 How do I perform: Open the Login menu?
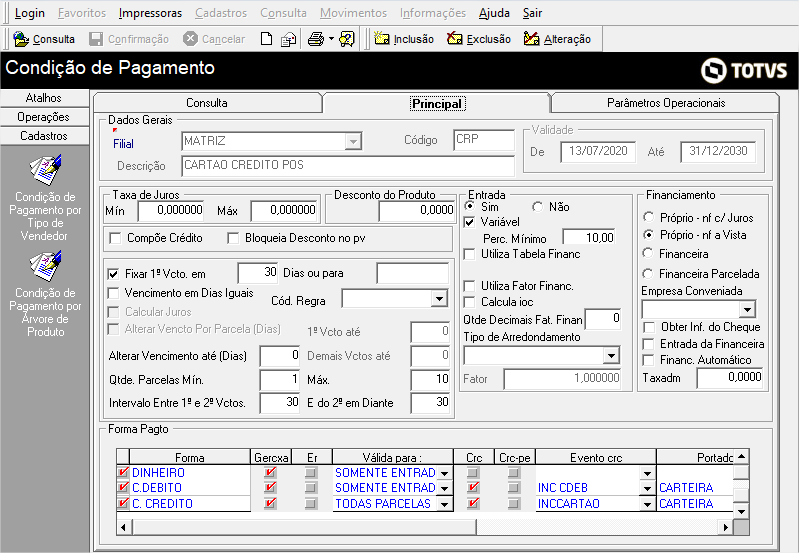click(x=30, y=13)
